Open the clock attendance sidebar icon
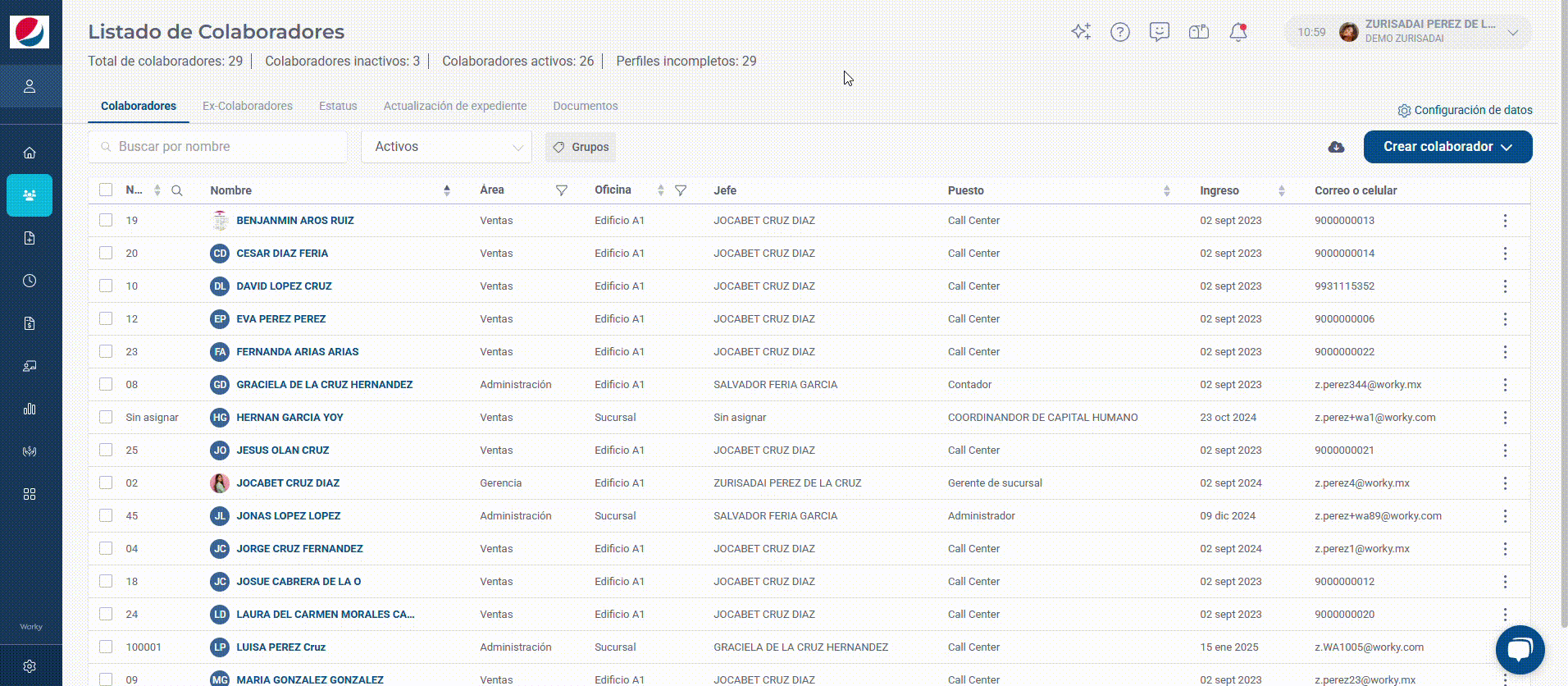Viewport: 1568px width, 686px height. (x=30, y=281)
